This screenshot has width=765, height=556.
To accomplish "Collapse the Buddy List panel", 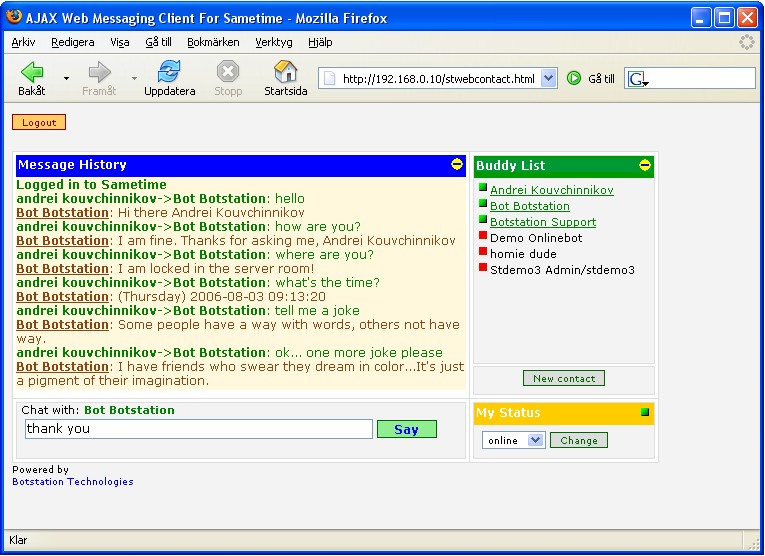I will pyautogui.click(x=645, y=165).
